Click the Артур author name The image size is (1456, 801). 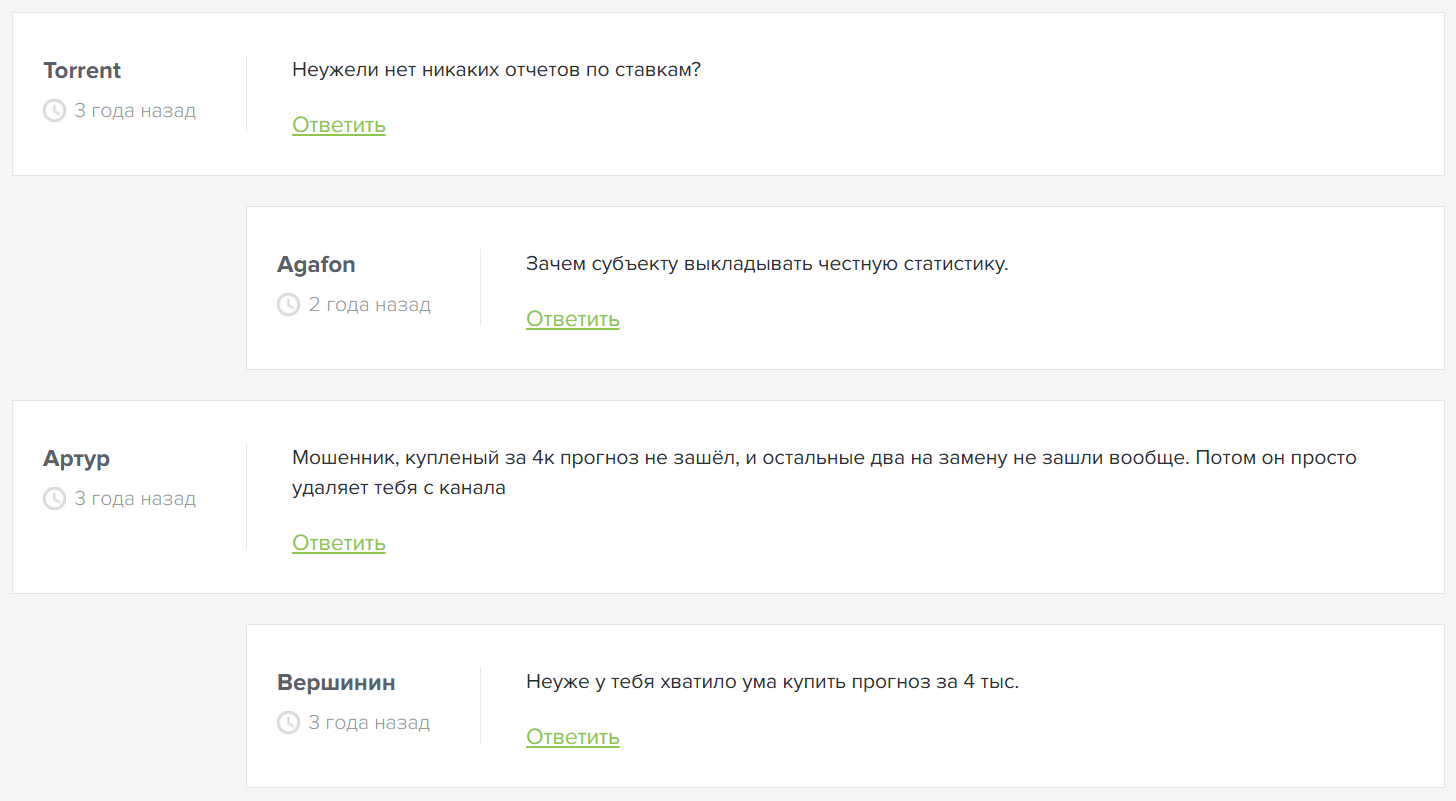tap(77, 459)
